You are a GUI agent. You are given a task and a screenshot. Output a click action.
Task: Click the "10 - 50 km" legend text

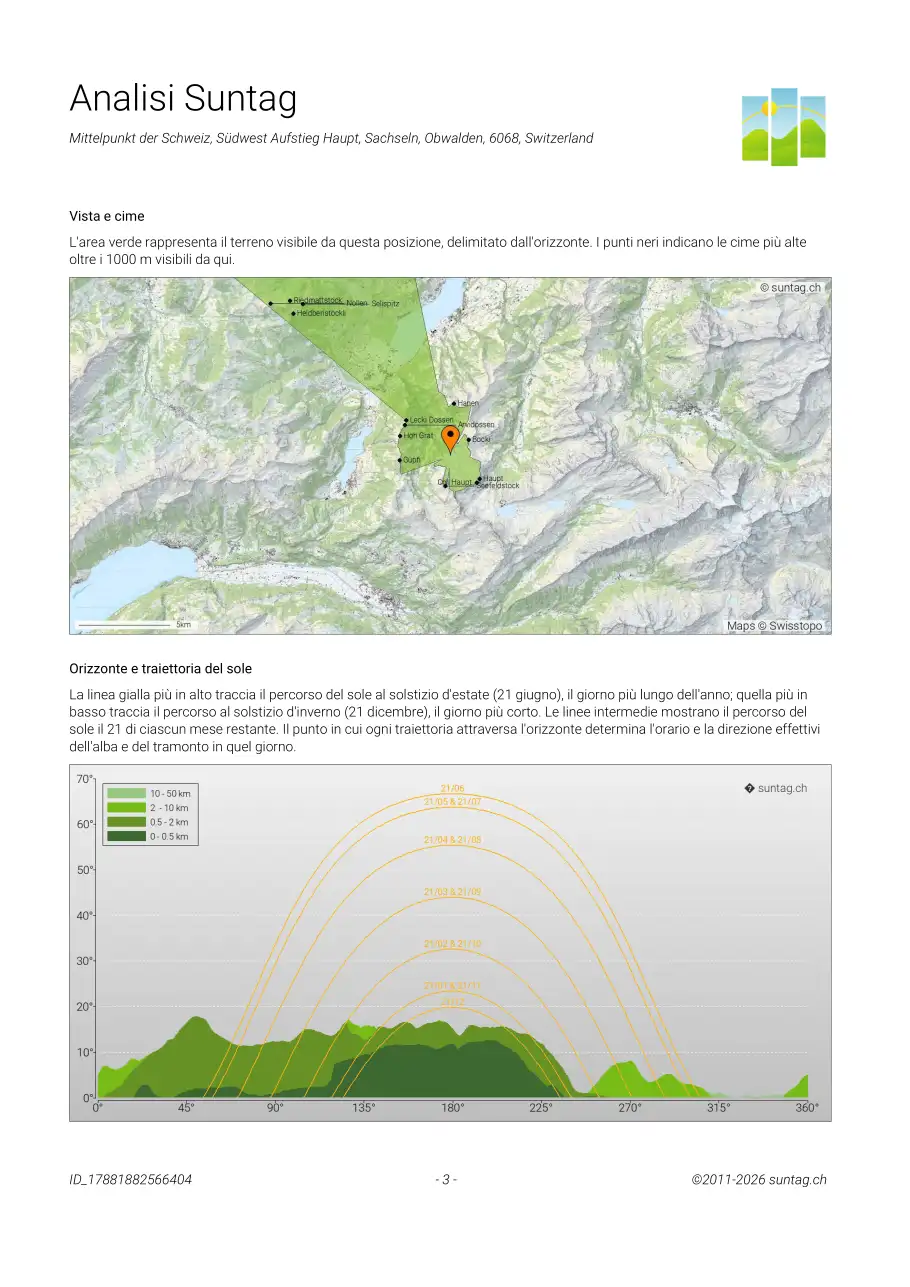(170, 794)
